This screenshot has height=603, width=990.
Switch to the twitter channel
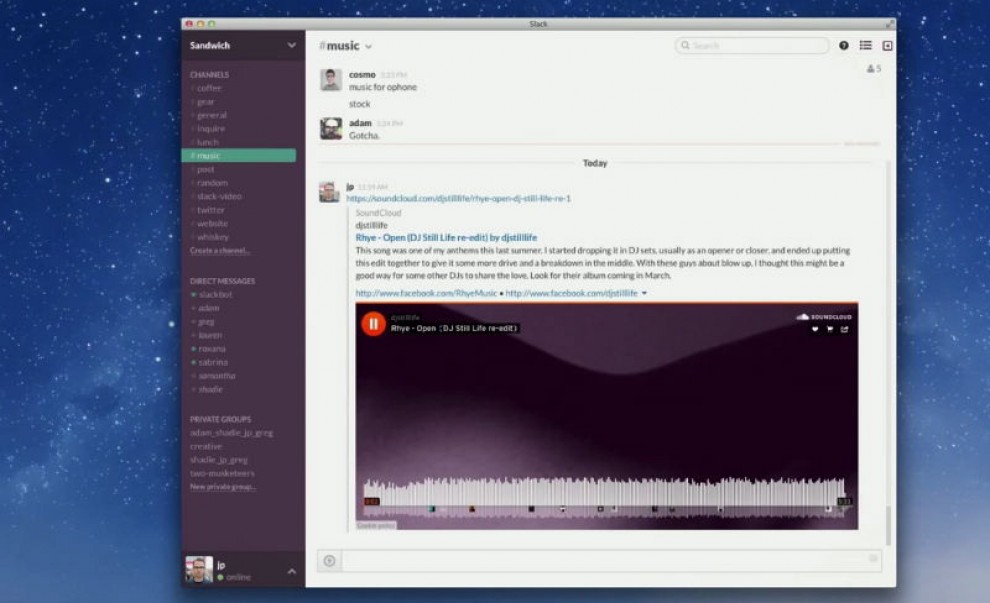[x=210, y=210]
